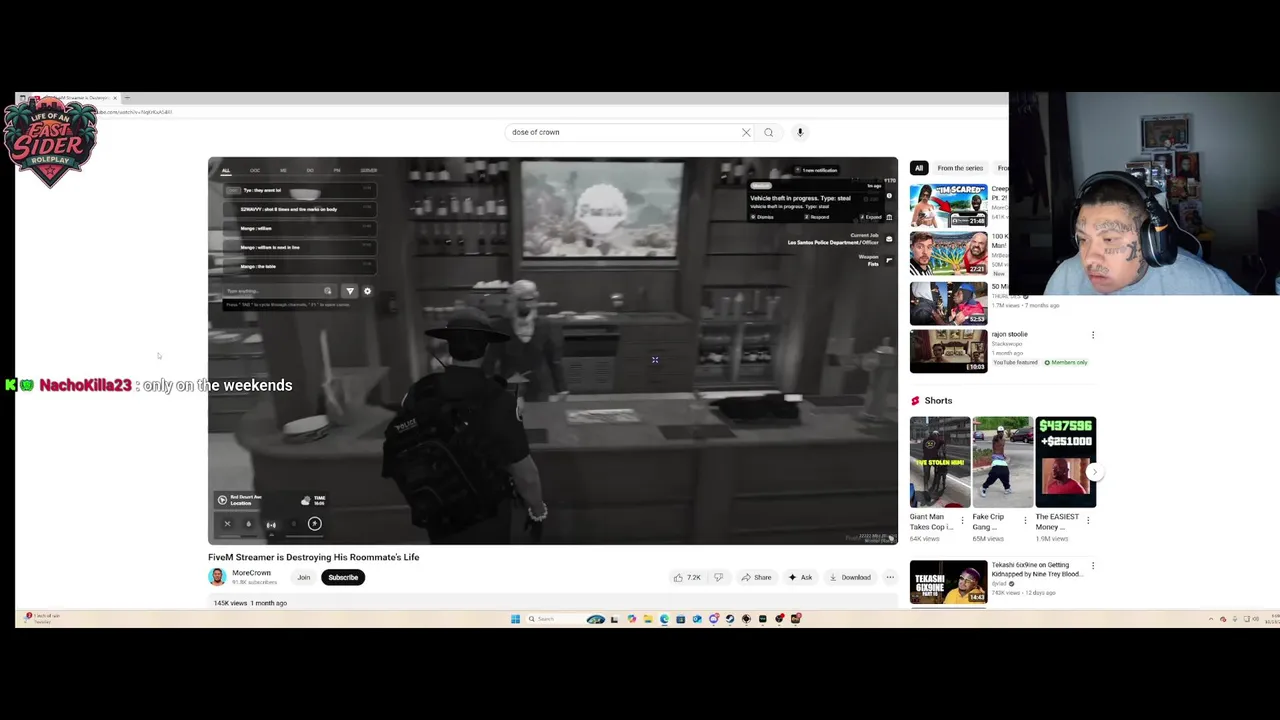The image size is (1280, 720).
Task: Click video title 'FiveM Streamer is Destroying'
Action: 313,557
